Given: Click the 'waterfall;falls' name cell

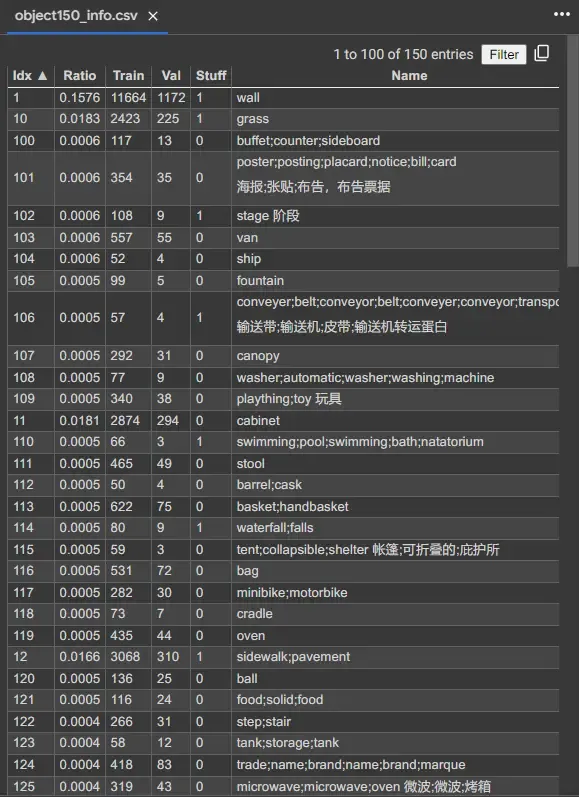Looking at the screenshot, I should click(x=395, y=528).
